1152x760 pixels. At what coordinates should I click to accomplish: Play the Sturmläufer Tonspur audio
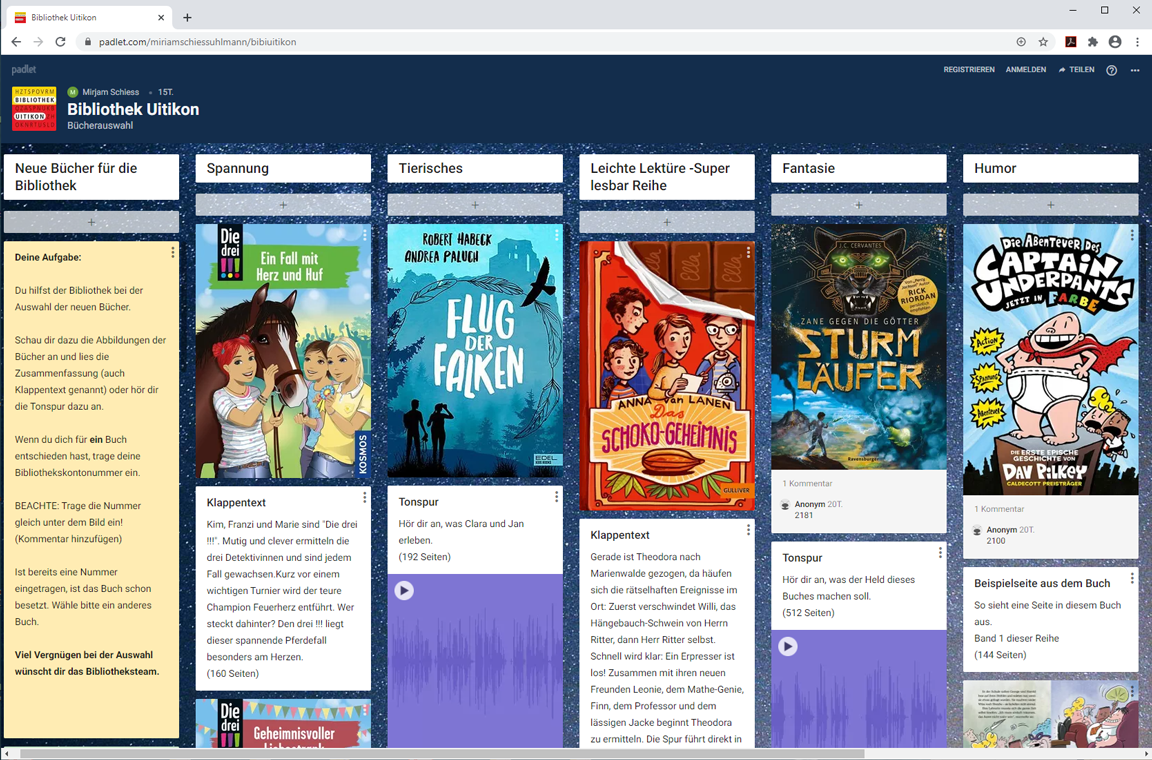[788, 646]
